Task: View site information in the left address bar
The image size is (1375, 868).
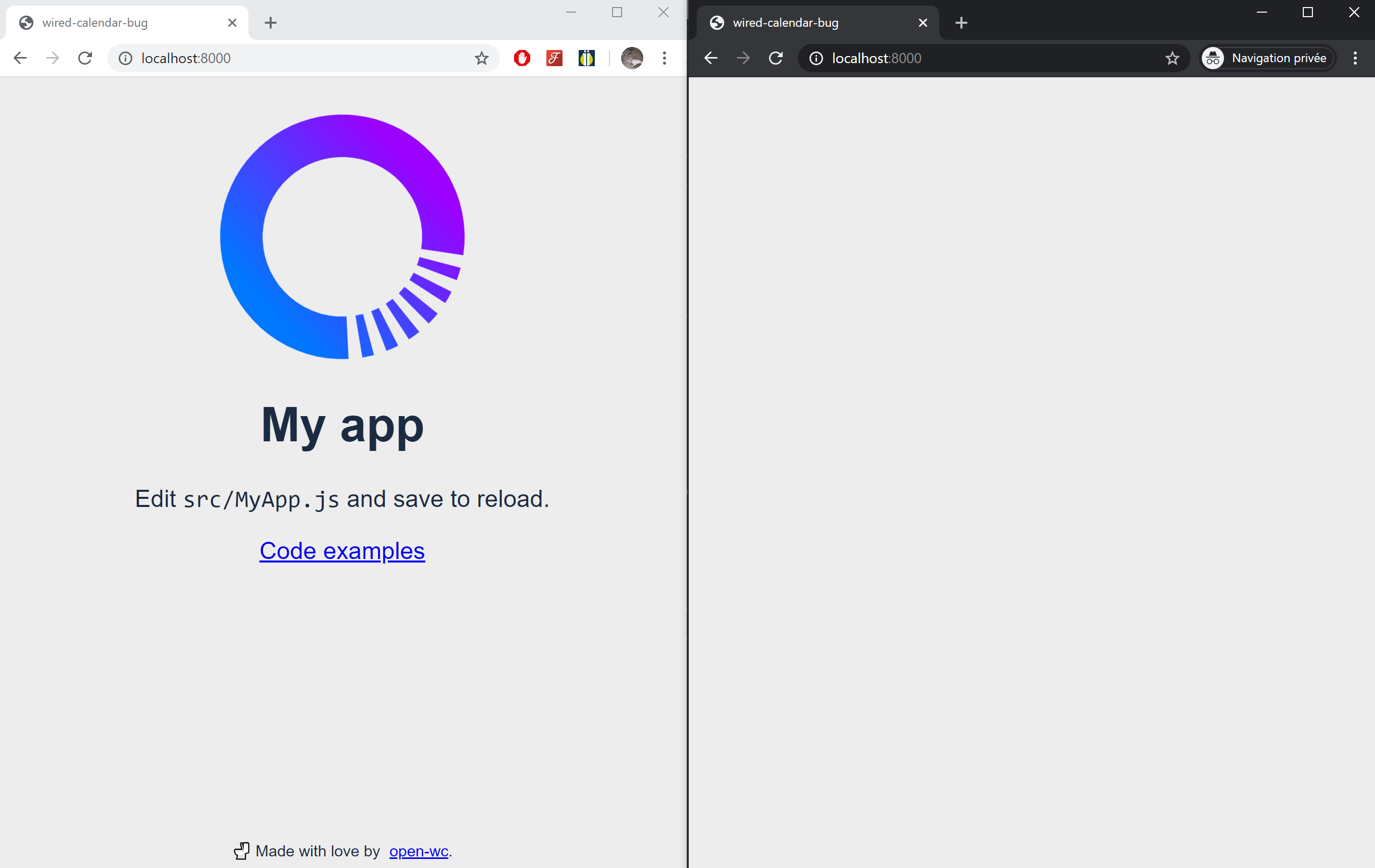Action: coord(126,58)
